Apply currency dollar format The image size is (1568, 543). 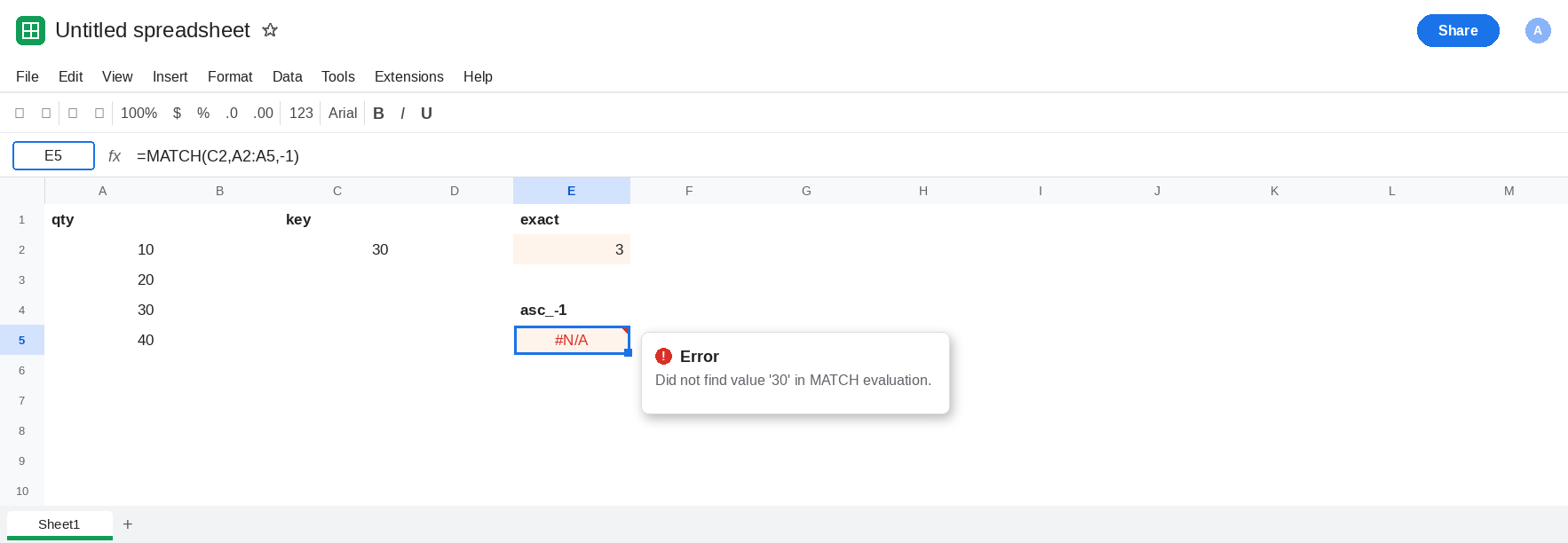pos(177,113)
